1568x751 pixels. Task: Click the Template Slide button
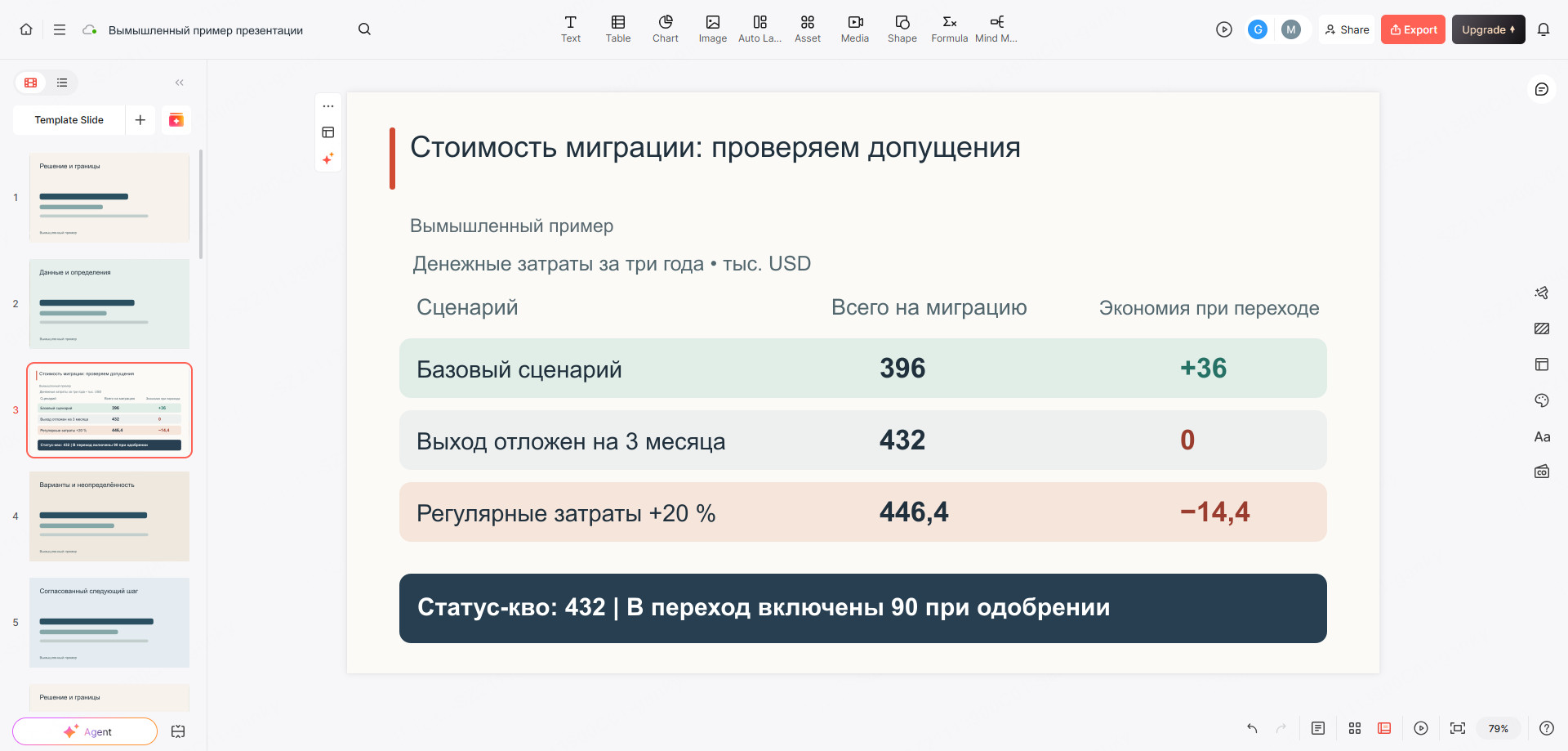pyautogui.click(x=69, y=120)
